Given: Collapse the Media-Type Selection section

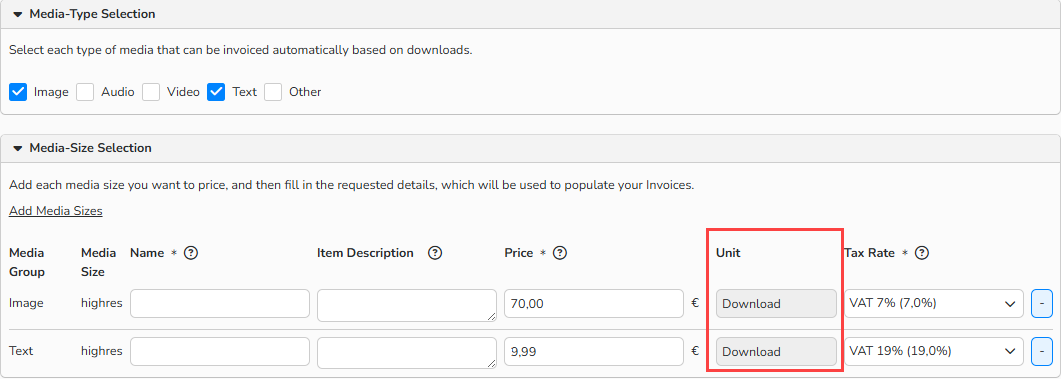Looking at the screenshot, I should (18, 14).
